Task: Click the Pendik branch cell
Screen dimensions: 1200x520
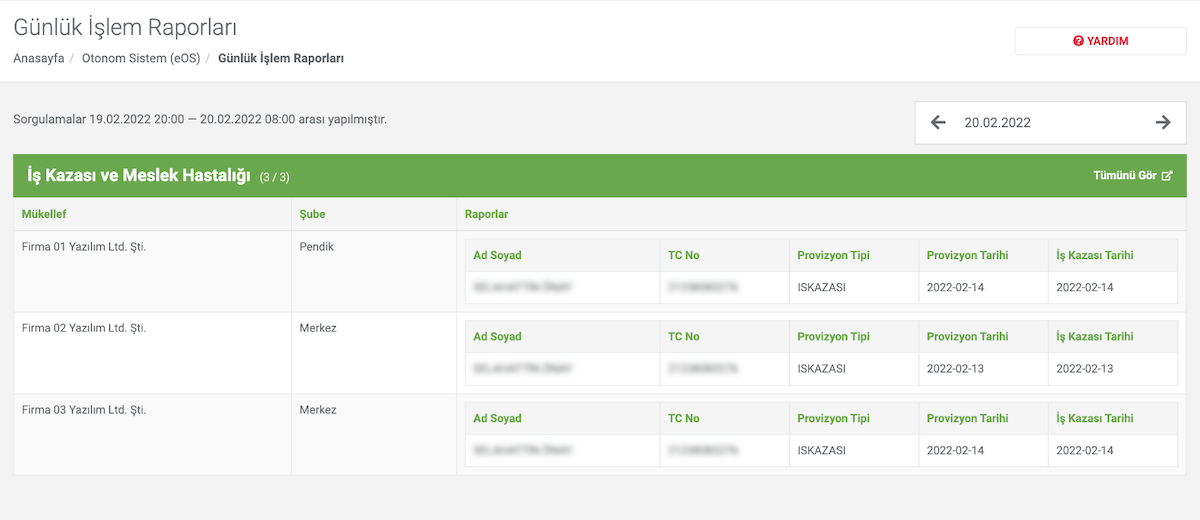Action: (374, 271)
